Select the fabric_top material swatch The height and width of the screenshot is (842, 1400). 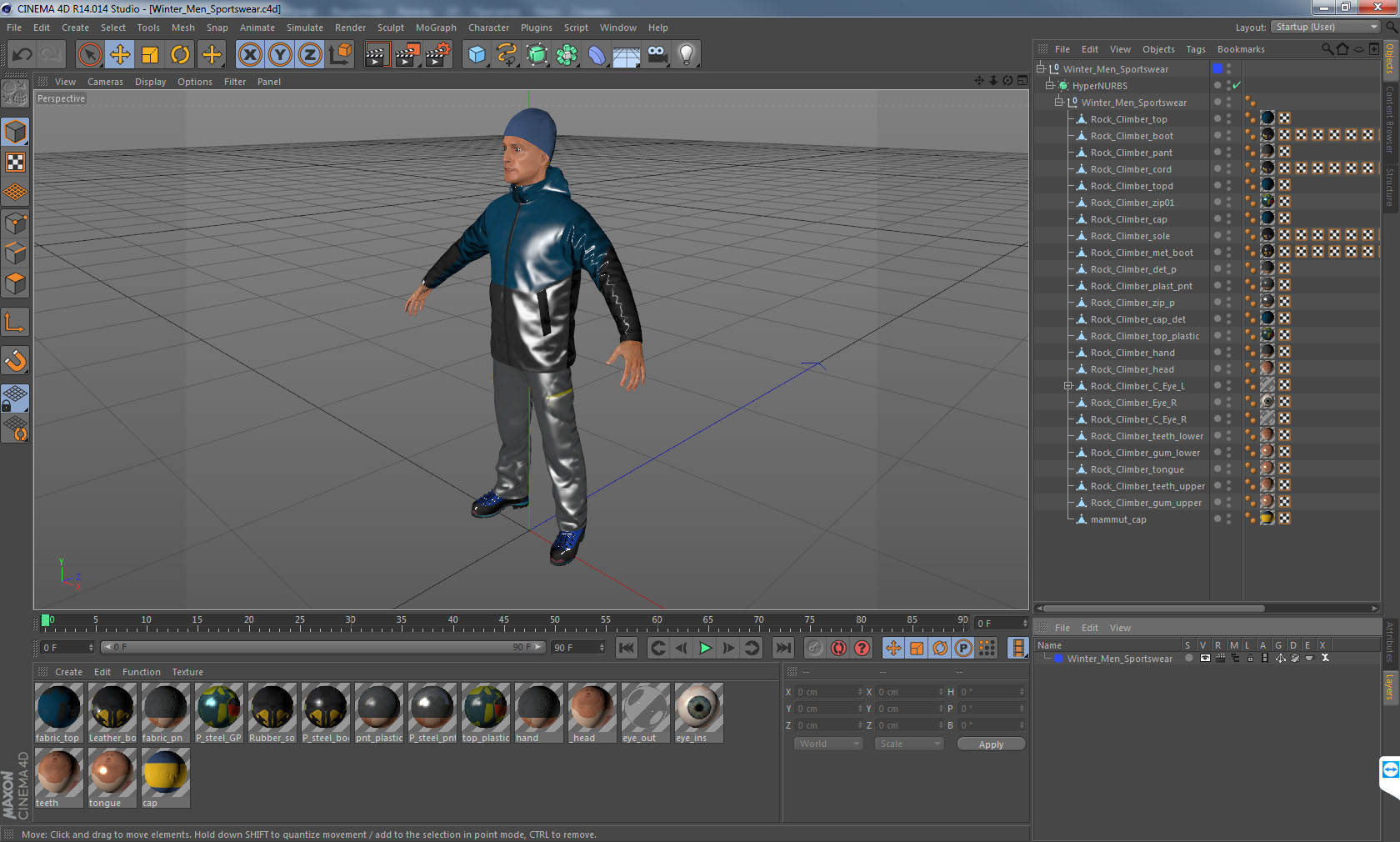pos(58,713)
